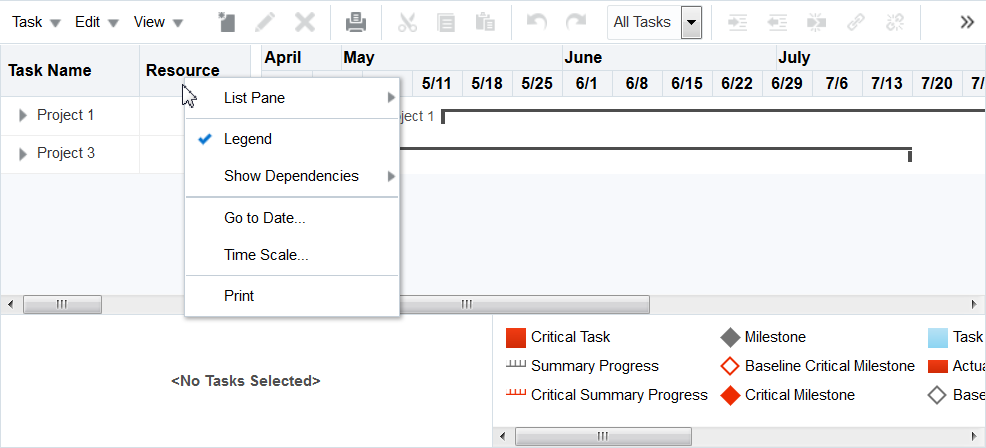Expand the Project 1 tree row
The image size is (986, 448).
click(x=23, y=116)
